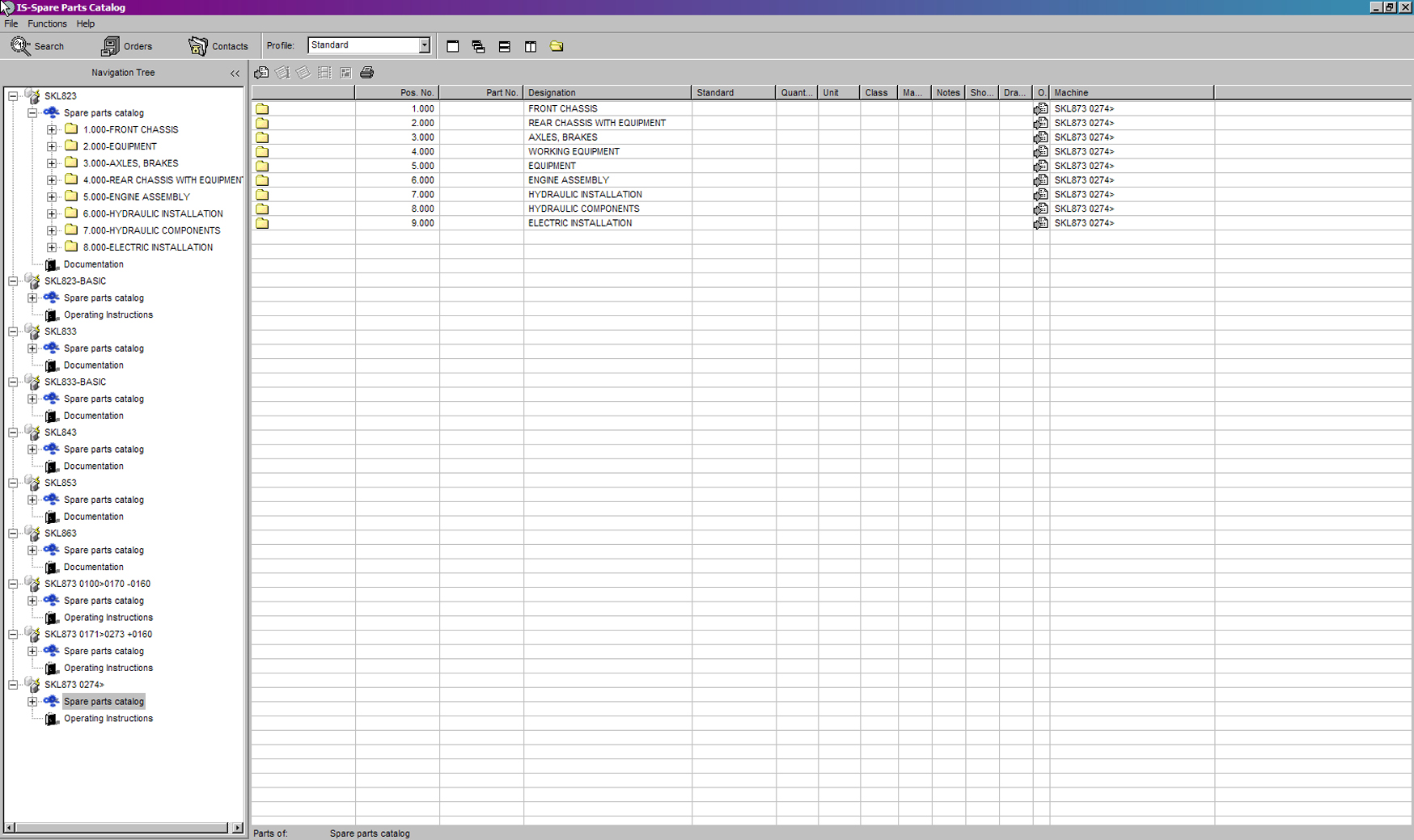Expand the 1.000-FRONT CHASSIS tree node
Screen dimensions: 1414x840
(52, 129)
